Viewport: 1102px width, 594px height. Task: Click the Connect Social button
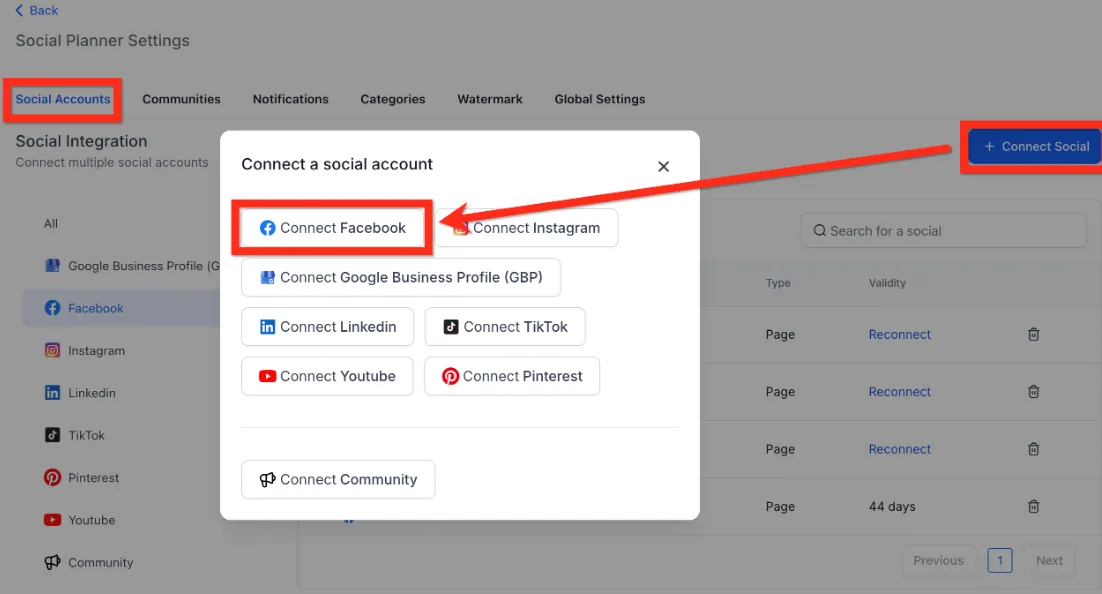click(1035, 146)
